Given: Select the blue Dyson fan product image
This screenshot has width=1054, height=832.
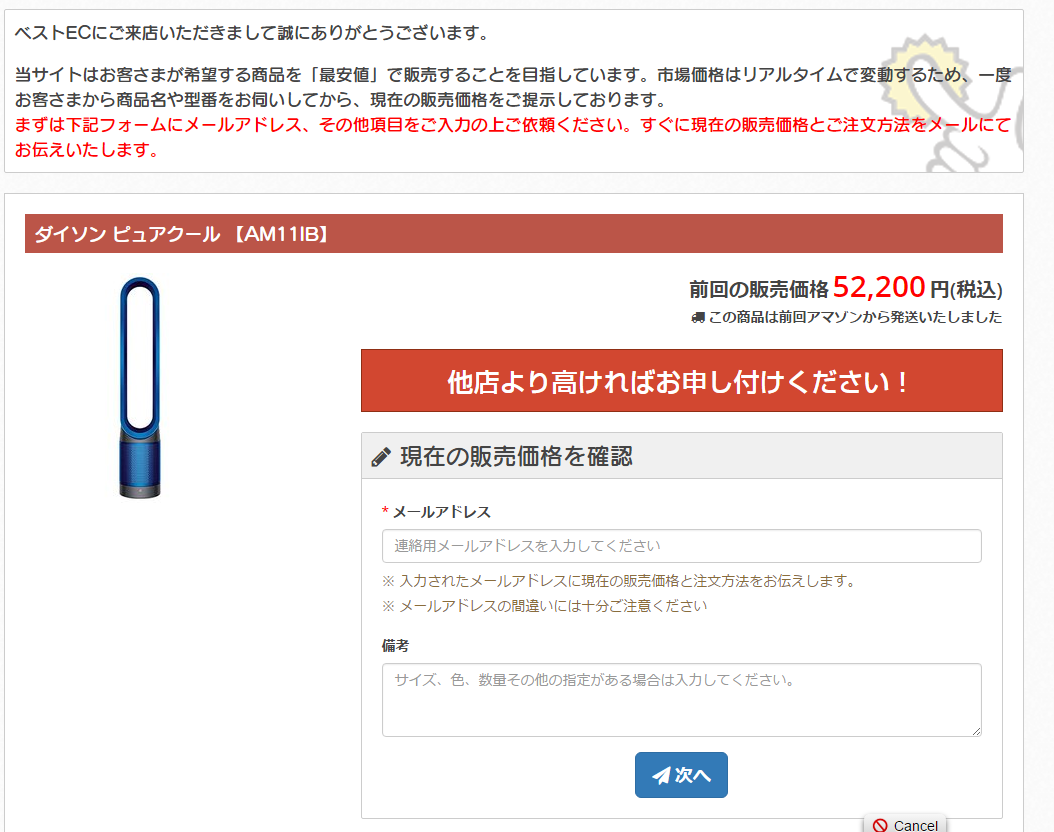Looking at the screenshot, I should tap(140, 388).
